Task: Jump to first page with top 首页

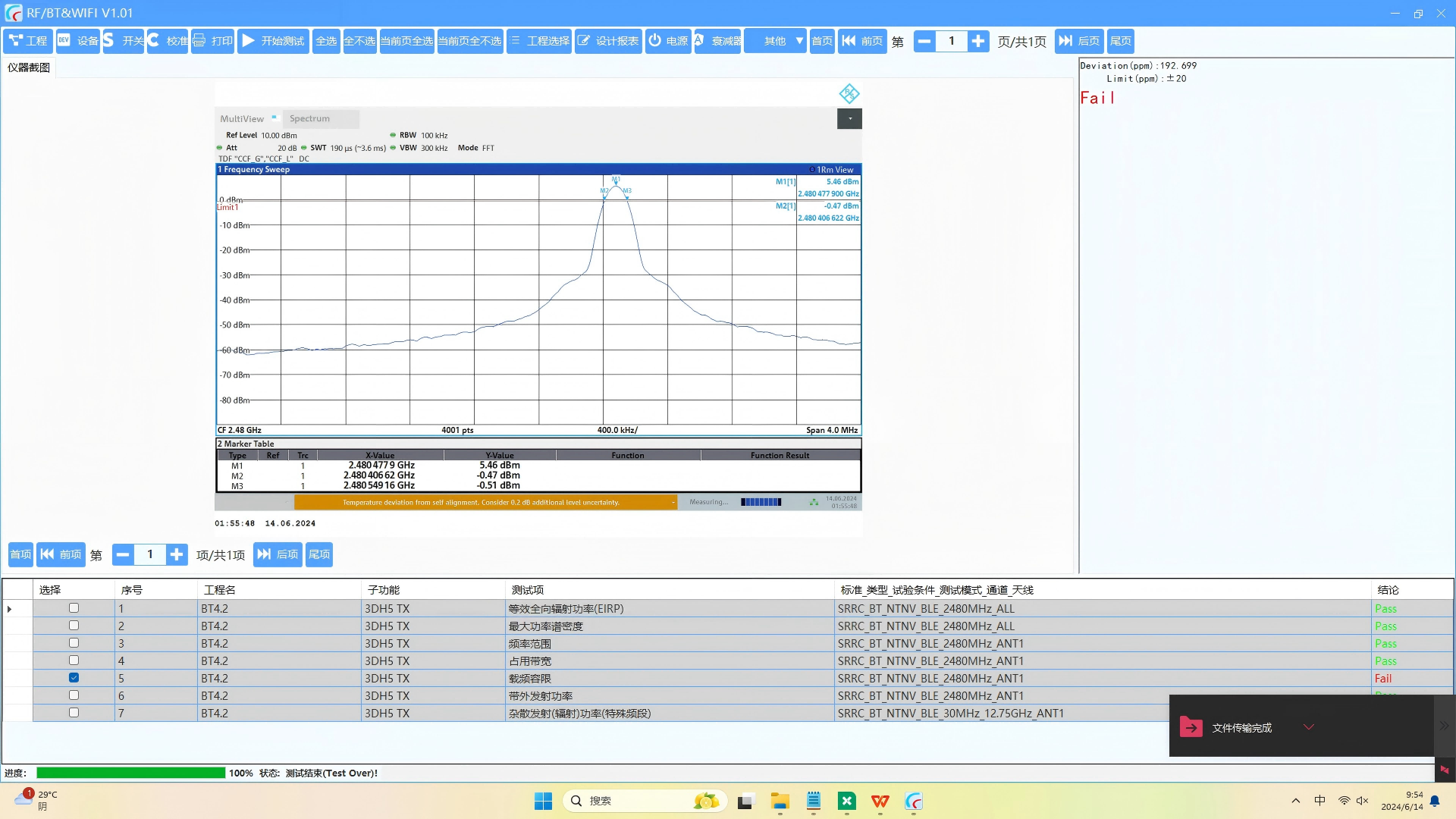Action: (x=822, y=41)
